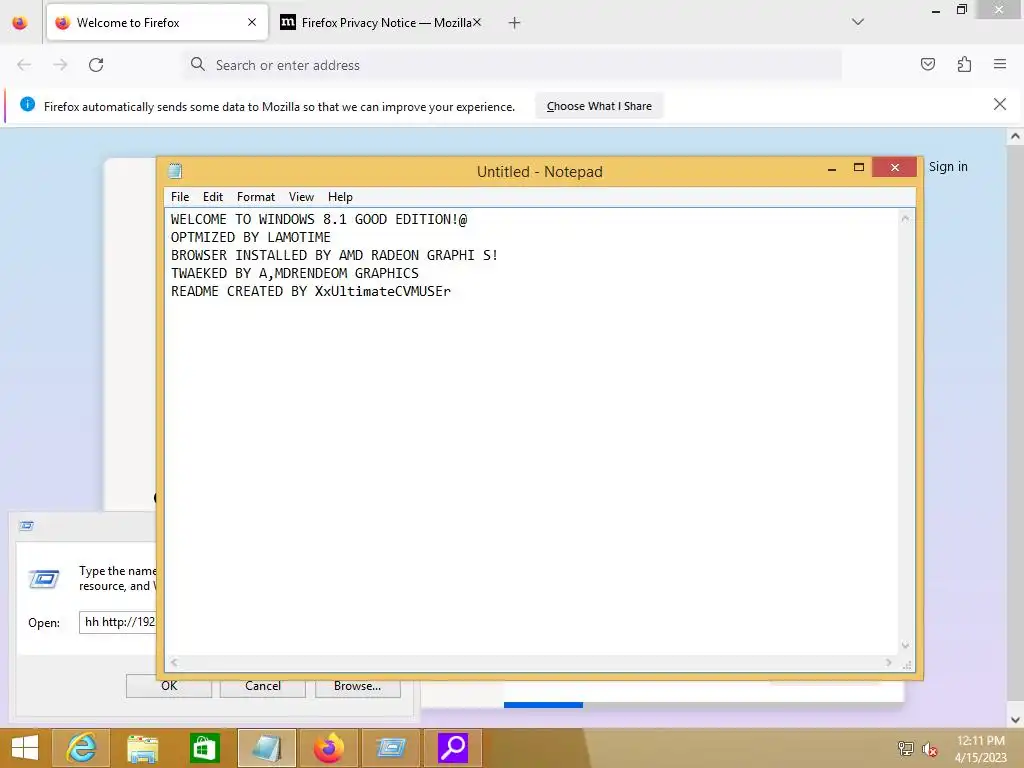The width and height of the screenshot is (1024, 768).
Task: Open the Save to Pocket icon
Action: click(927, 64)
